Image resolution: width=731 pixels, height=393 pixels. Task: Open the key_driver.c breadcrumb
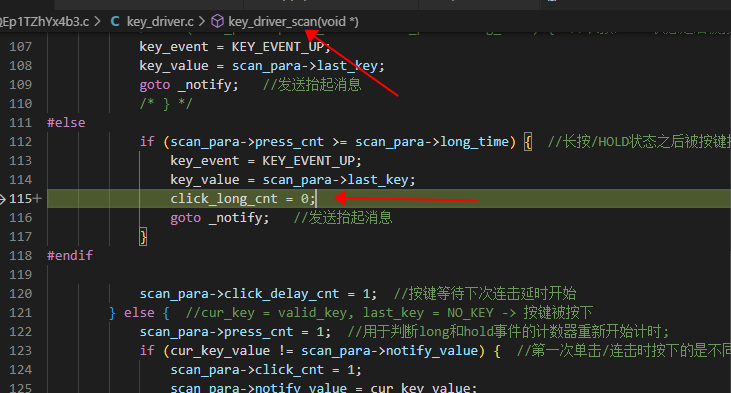point(160,22)
